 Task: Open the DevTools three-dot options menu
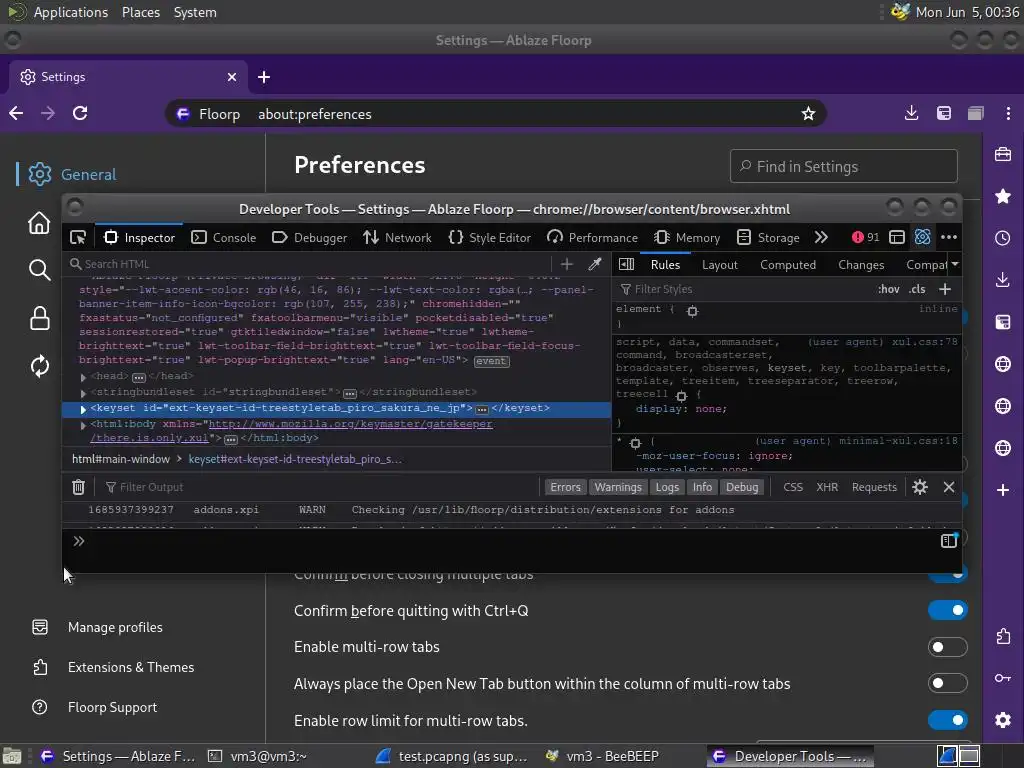[x=949, y=238]
